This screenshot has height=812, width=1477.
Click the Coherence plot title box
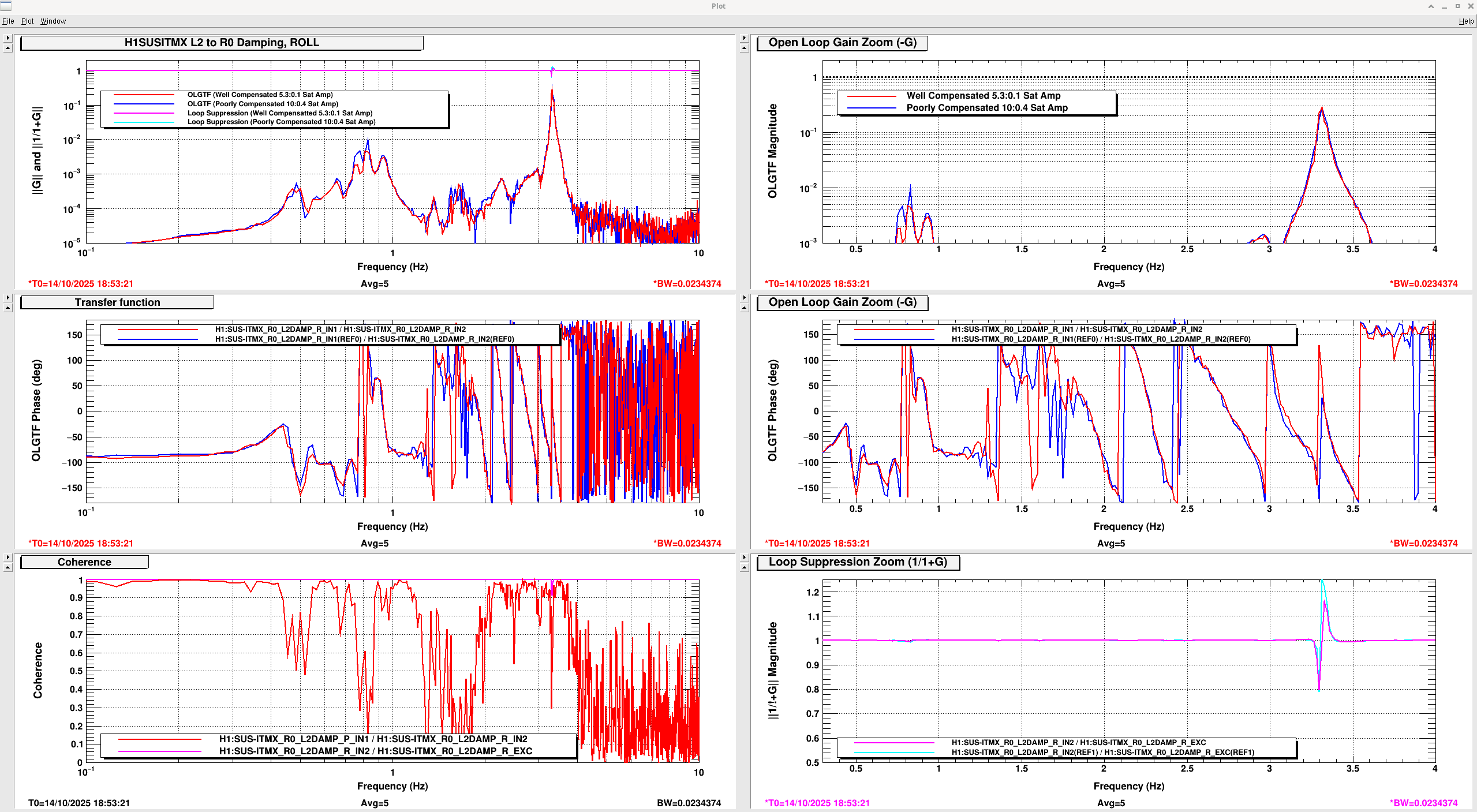pyautogui.click(x=84, y=562)
